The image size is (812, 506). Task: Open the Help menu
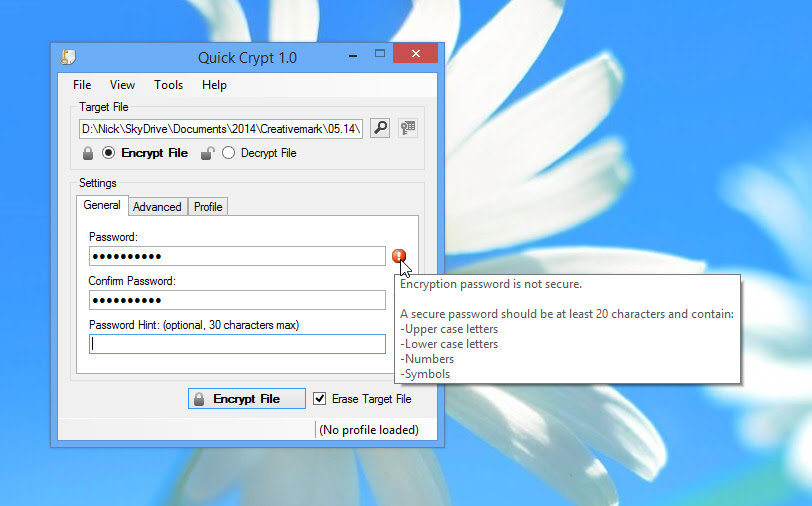coord(214,85)
